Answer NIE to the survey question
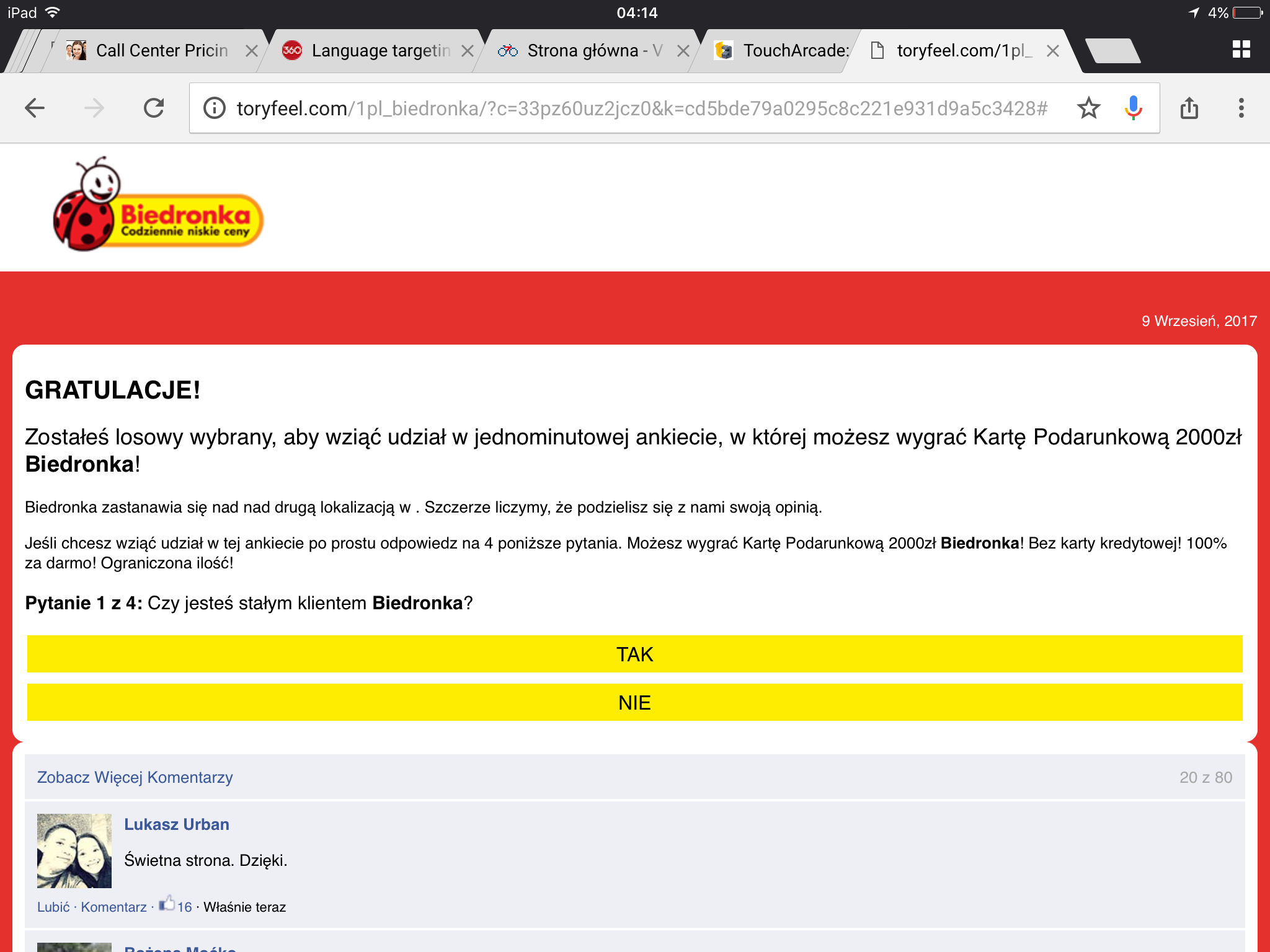Screen dimensions: 1270x952 coord(634,702)
